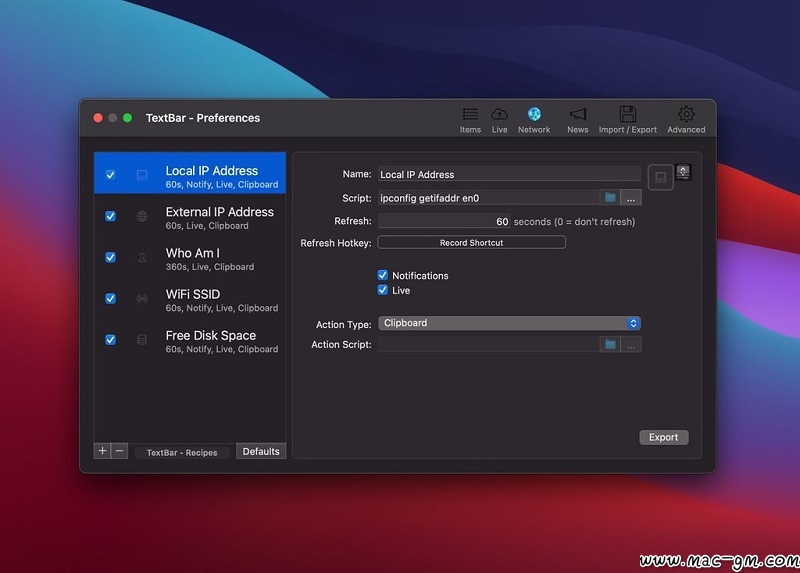
Task: Open the News megaphone toolbar section
Action: coord(578,120)
